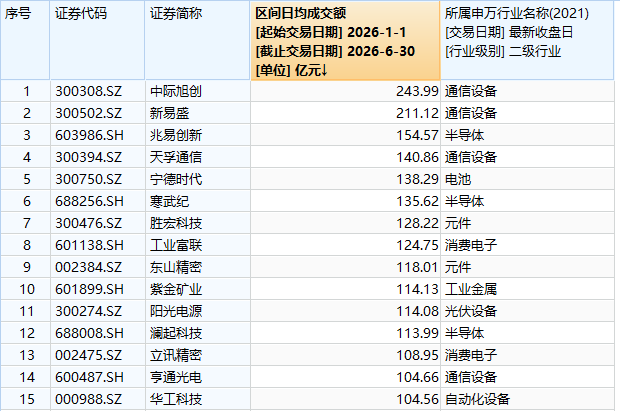The width and height of the screenshot is (620, 411).
Task: Select the value 140.86
Action: click(x=417, y=157)
